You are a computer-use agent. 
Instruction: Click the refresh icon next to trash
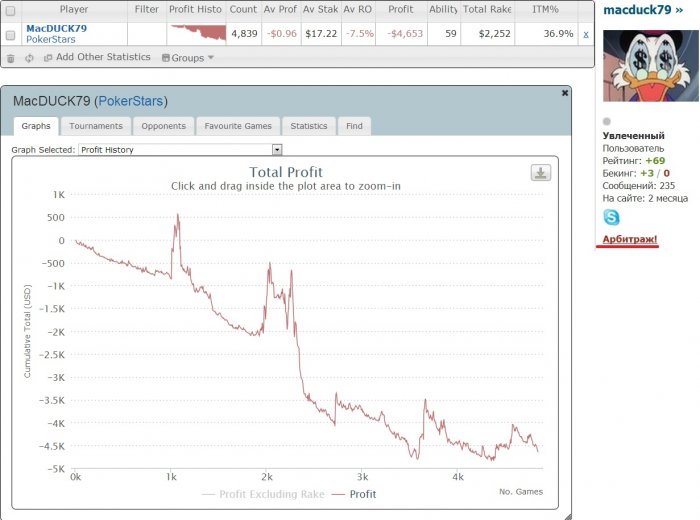click(29, 58)
